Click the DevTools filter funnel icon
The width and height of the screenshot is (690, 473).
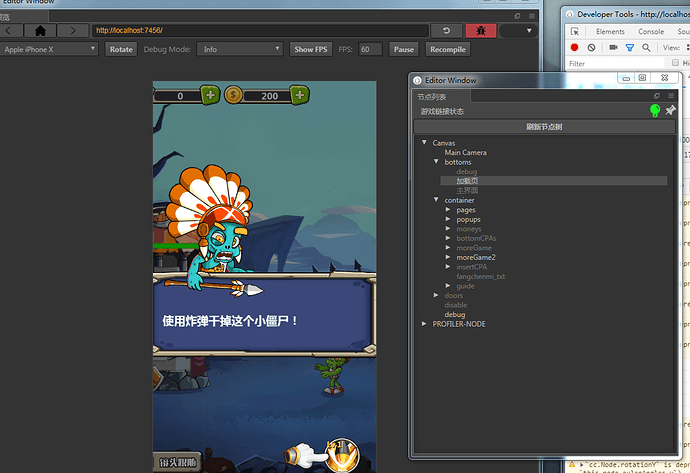tap(630, 48)
